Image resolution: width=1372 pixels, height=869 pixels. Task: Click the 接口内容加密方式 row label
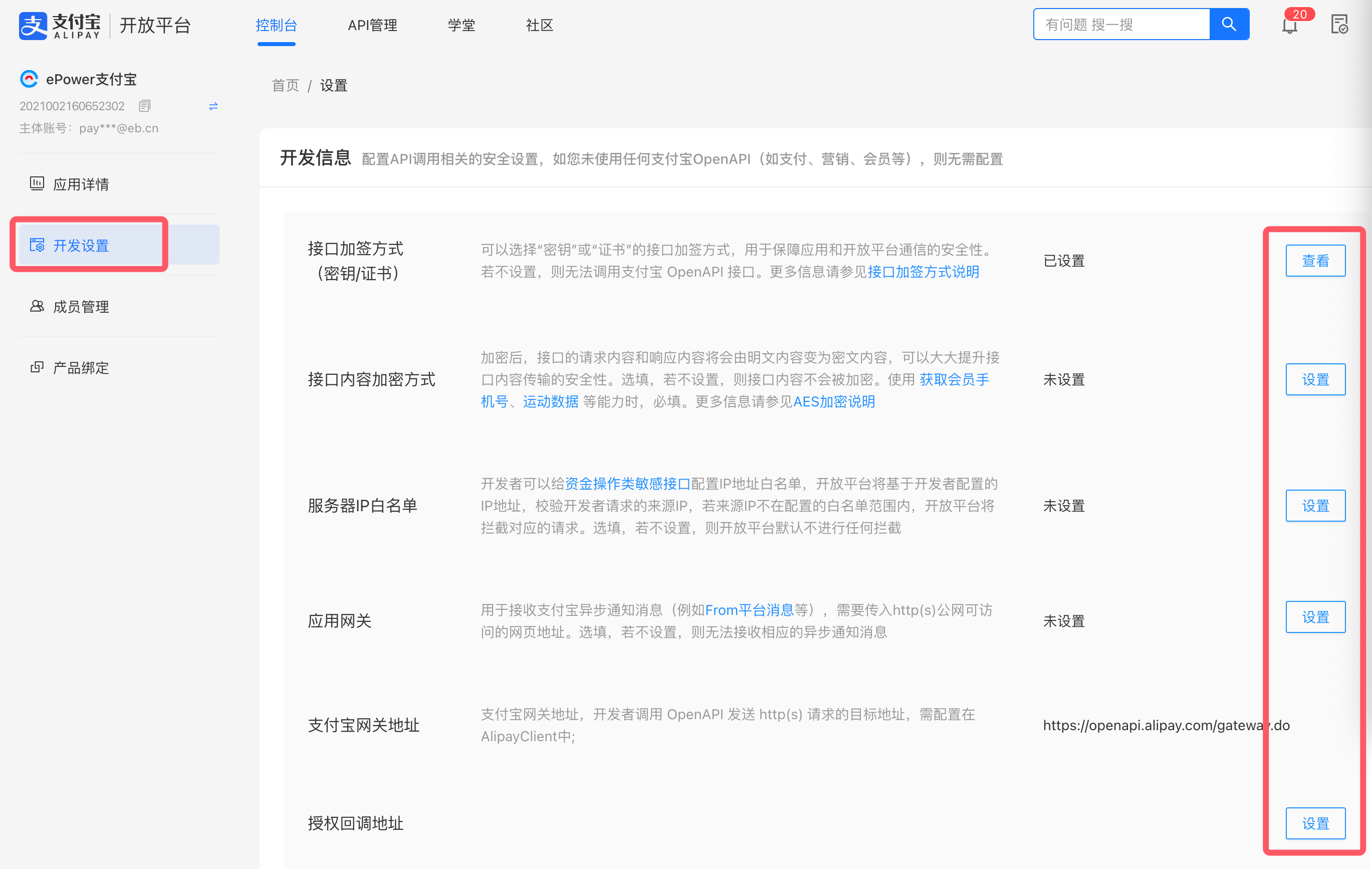pyautogui.click(x=371, y=379)
